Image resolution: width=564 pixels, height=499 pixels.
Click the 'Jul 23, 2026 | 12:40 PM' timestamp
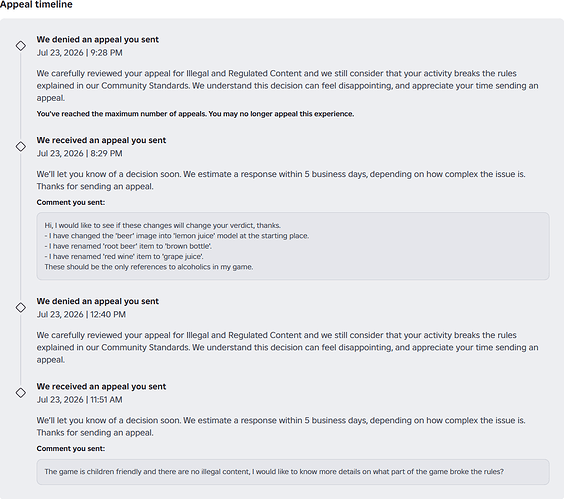pyautogui.click(x=81, y=314)
